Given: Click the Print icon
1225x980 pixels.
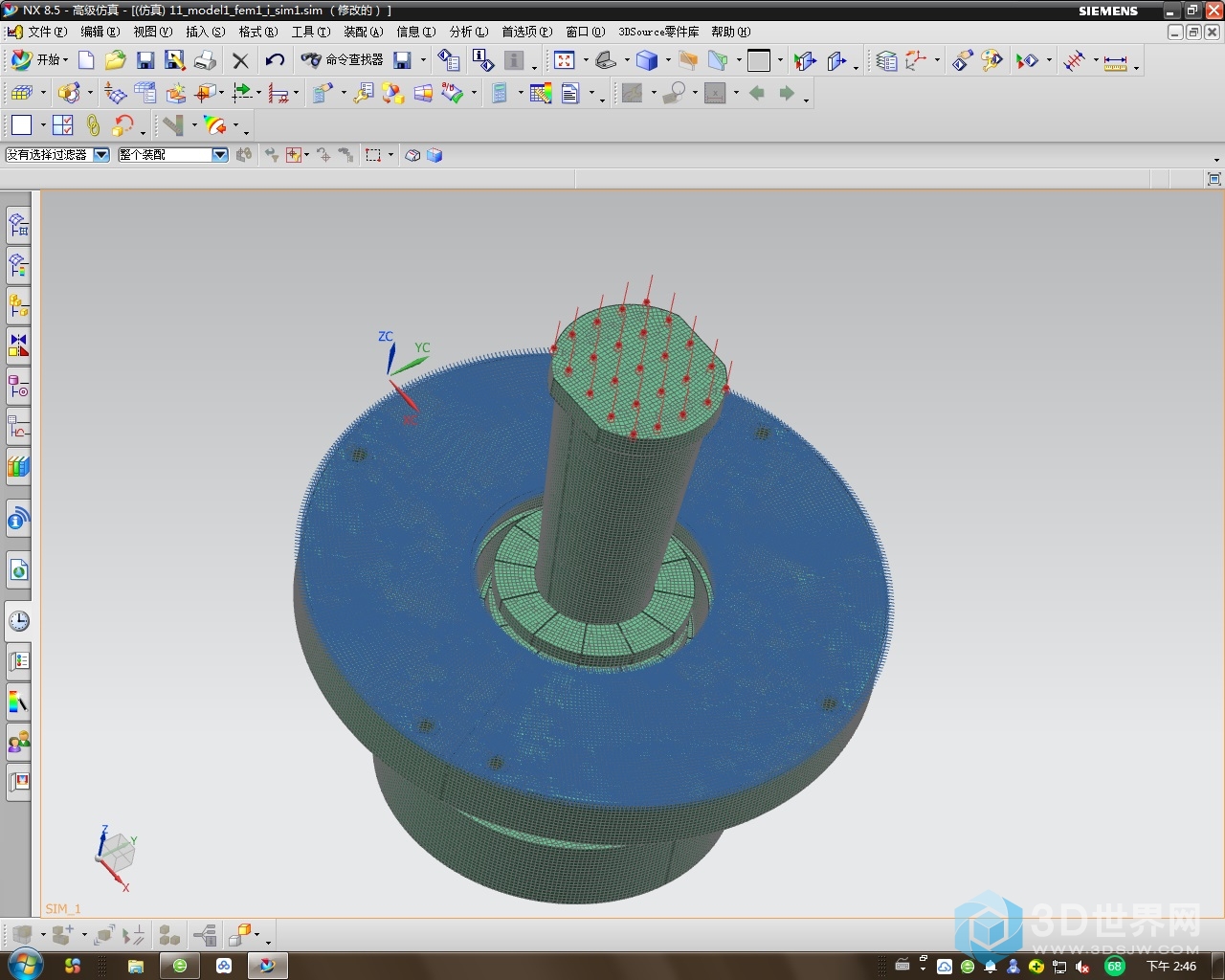Looking at the screenshot, I should tap(205, 60).
